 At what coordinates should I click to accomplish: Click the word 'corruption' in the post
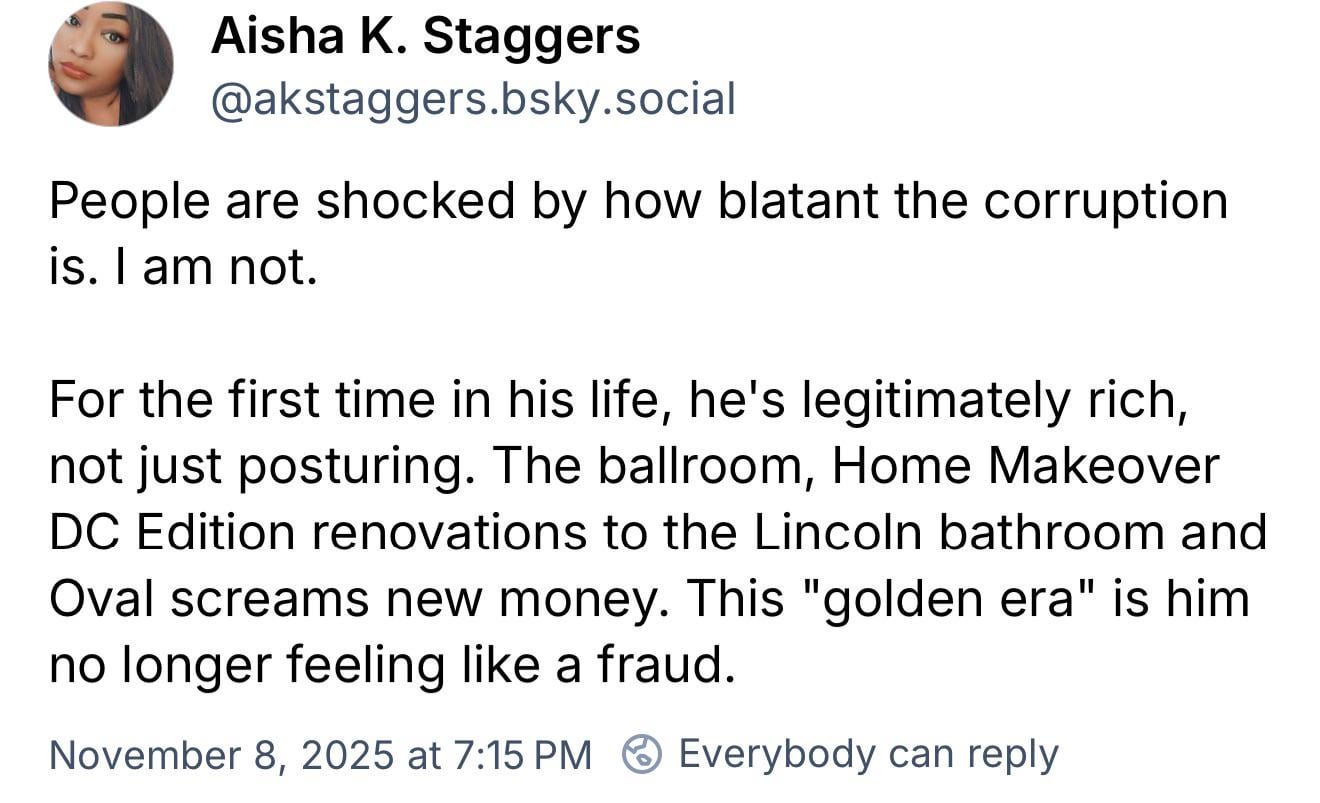[x=1104, y=201]
